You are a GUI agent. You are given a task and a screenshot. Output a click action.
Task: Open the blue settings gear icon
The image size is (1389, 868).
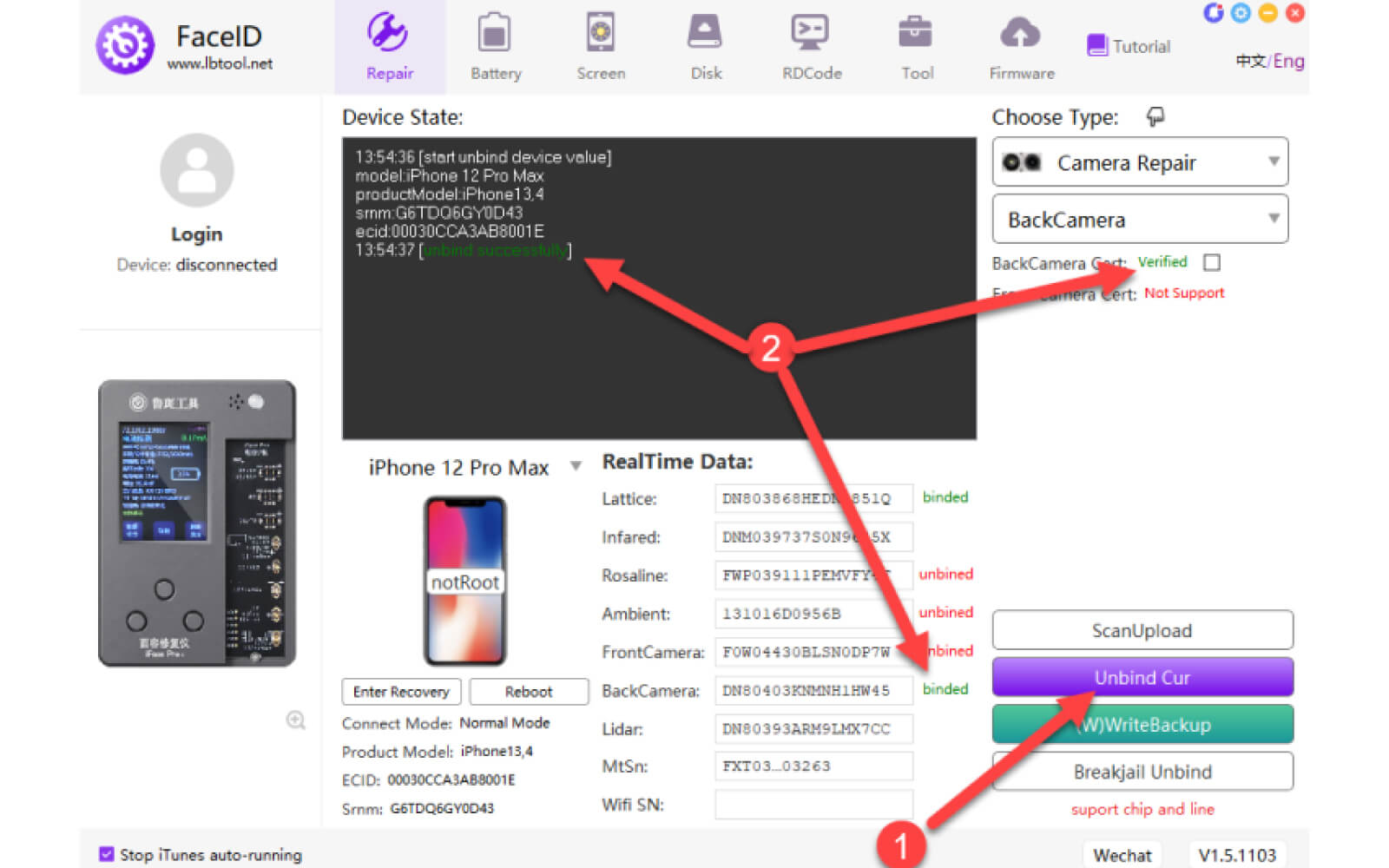1241,13
